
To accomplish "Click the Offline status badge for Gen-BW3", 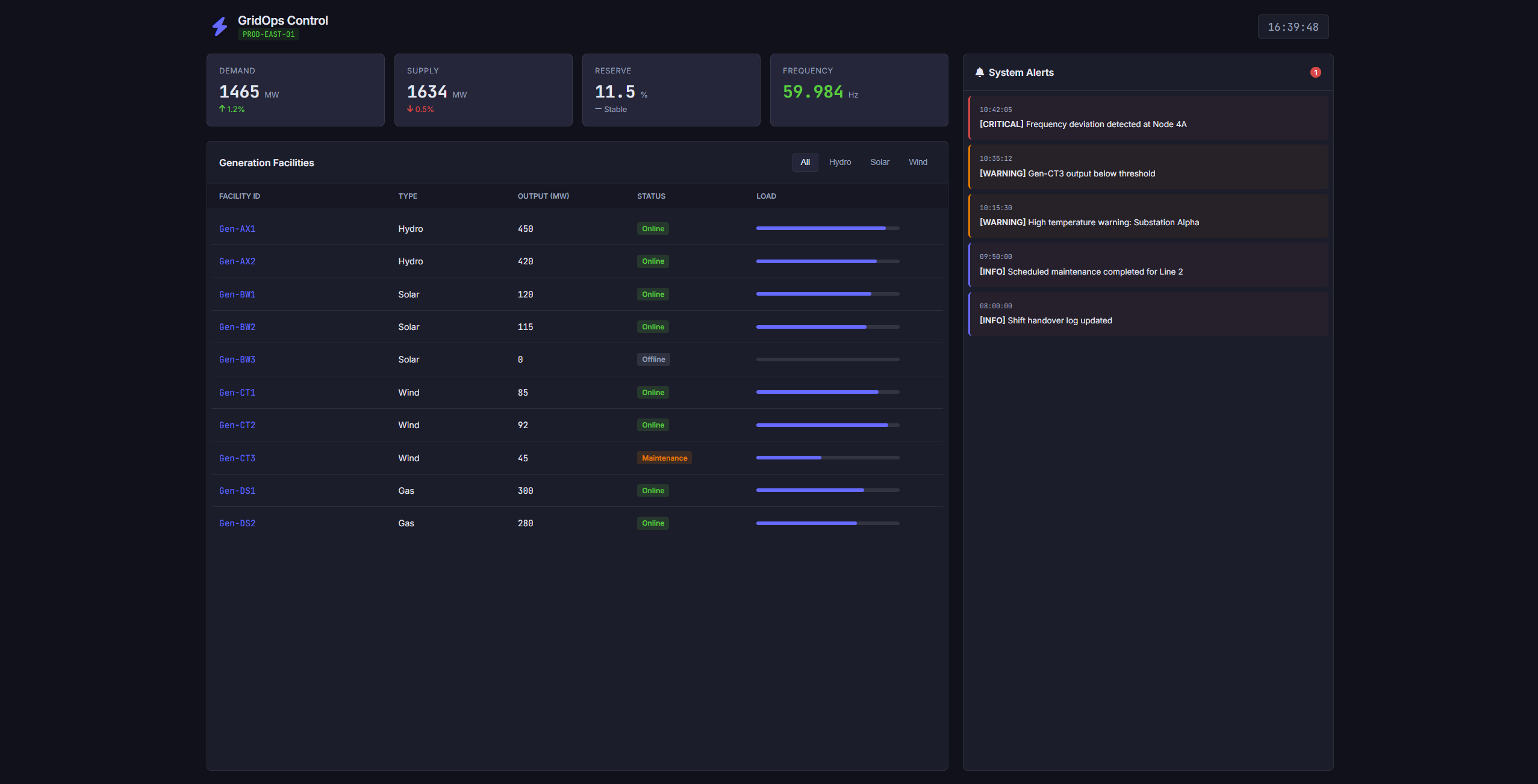I will (653, 359).
